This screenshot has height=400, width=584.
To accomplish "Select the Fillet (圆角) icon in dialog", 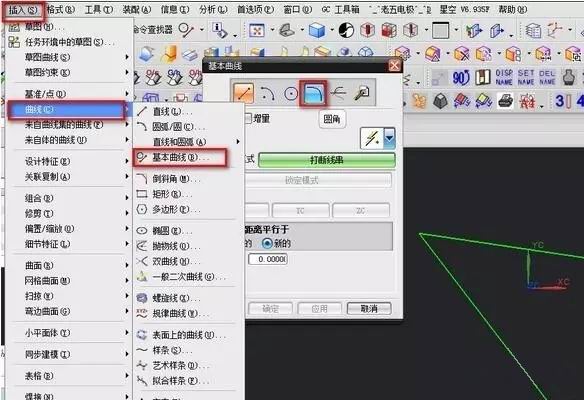I will coord(313,93).
